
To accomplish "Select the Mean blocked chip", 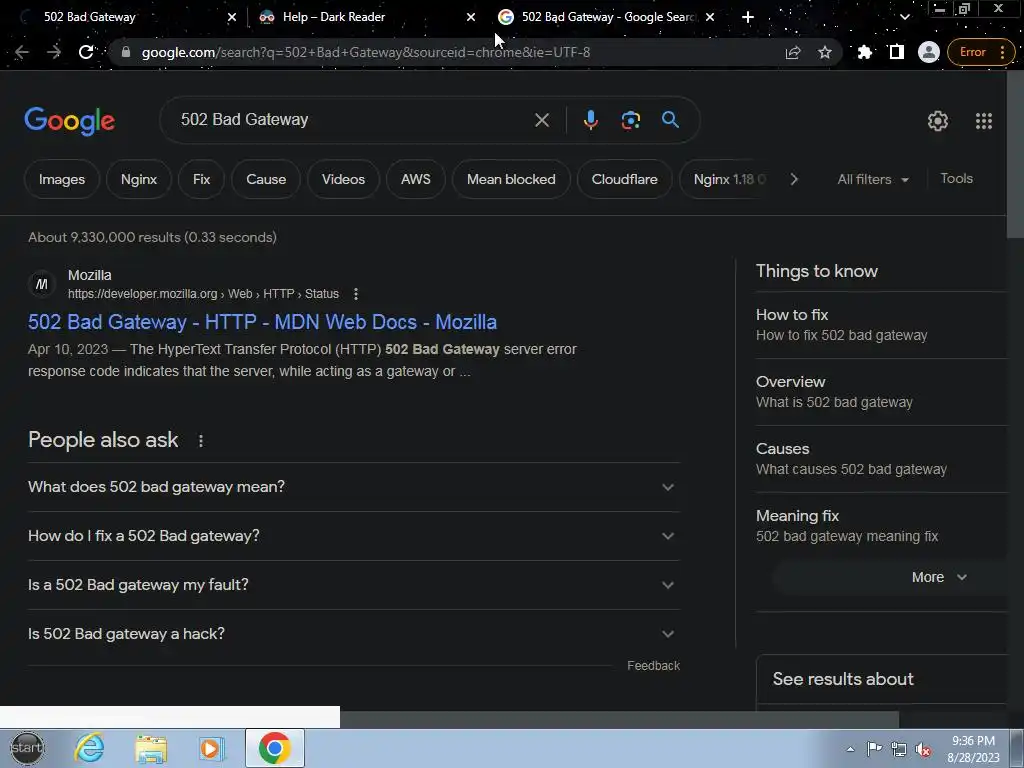I will pos(511,180).
